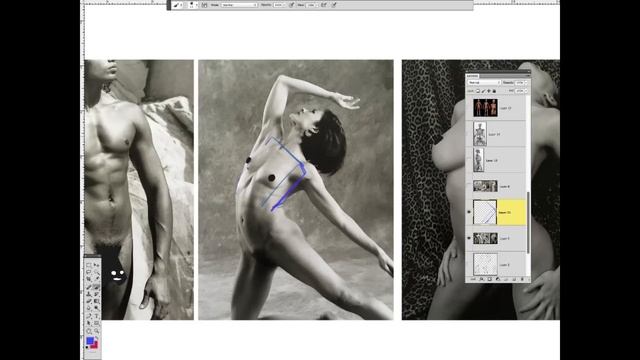The image size is (640, 360).
Task: Select the Healing Brush tool
Action: (89, 287)
